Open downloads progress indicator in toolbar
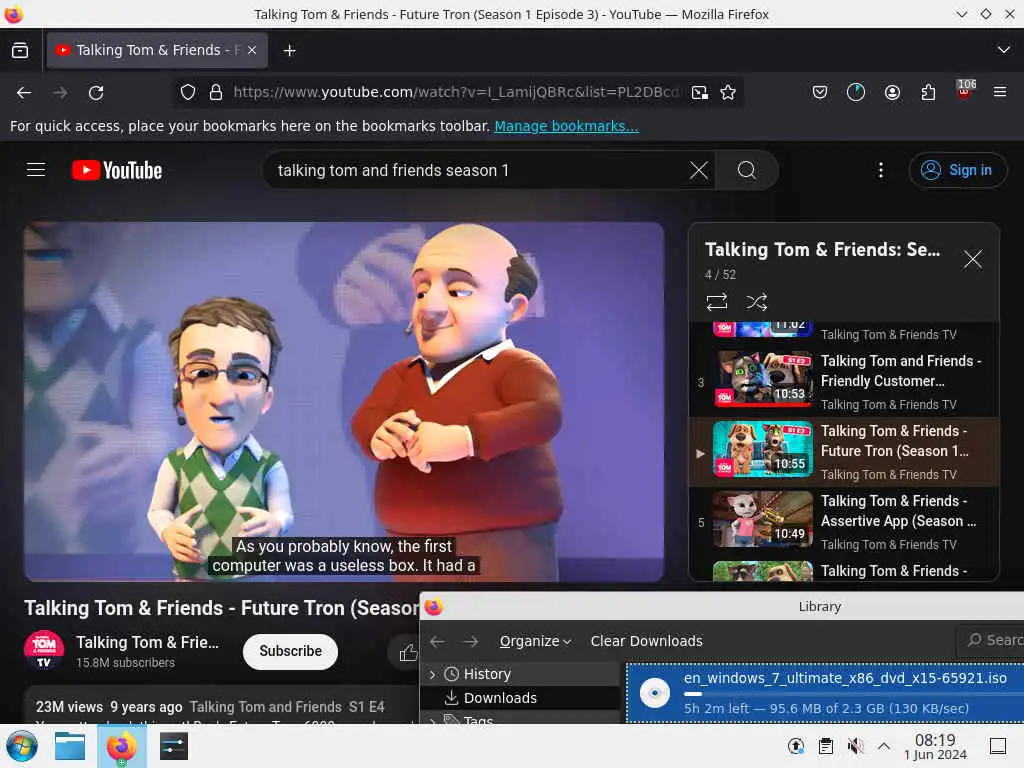Screen dimensions: 1024x768 tap(856, 92)
